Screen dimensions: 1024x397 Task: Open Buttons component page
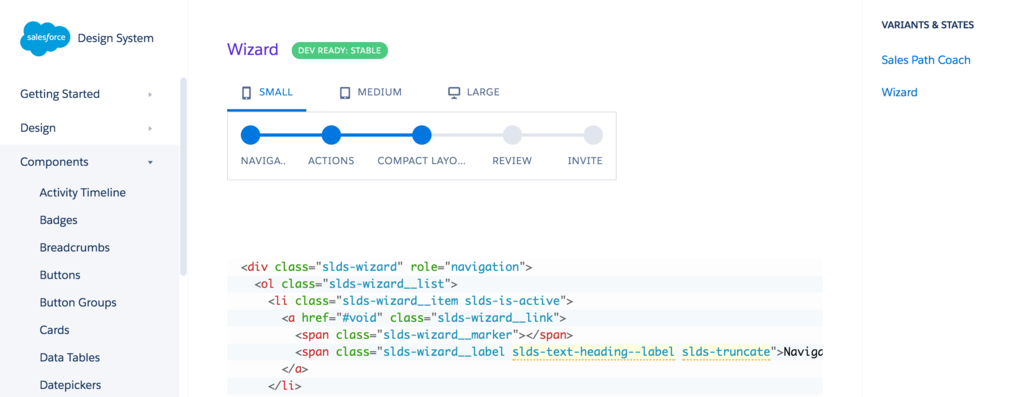(60, 275)
